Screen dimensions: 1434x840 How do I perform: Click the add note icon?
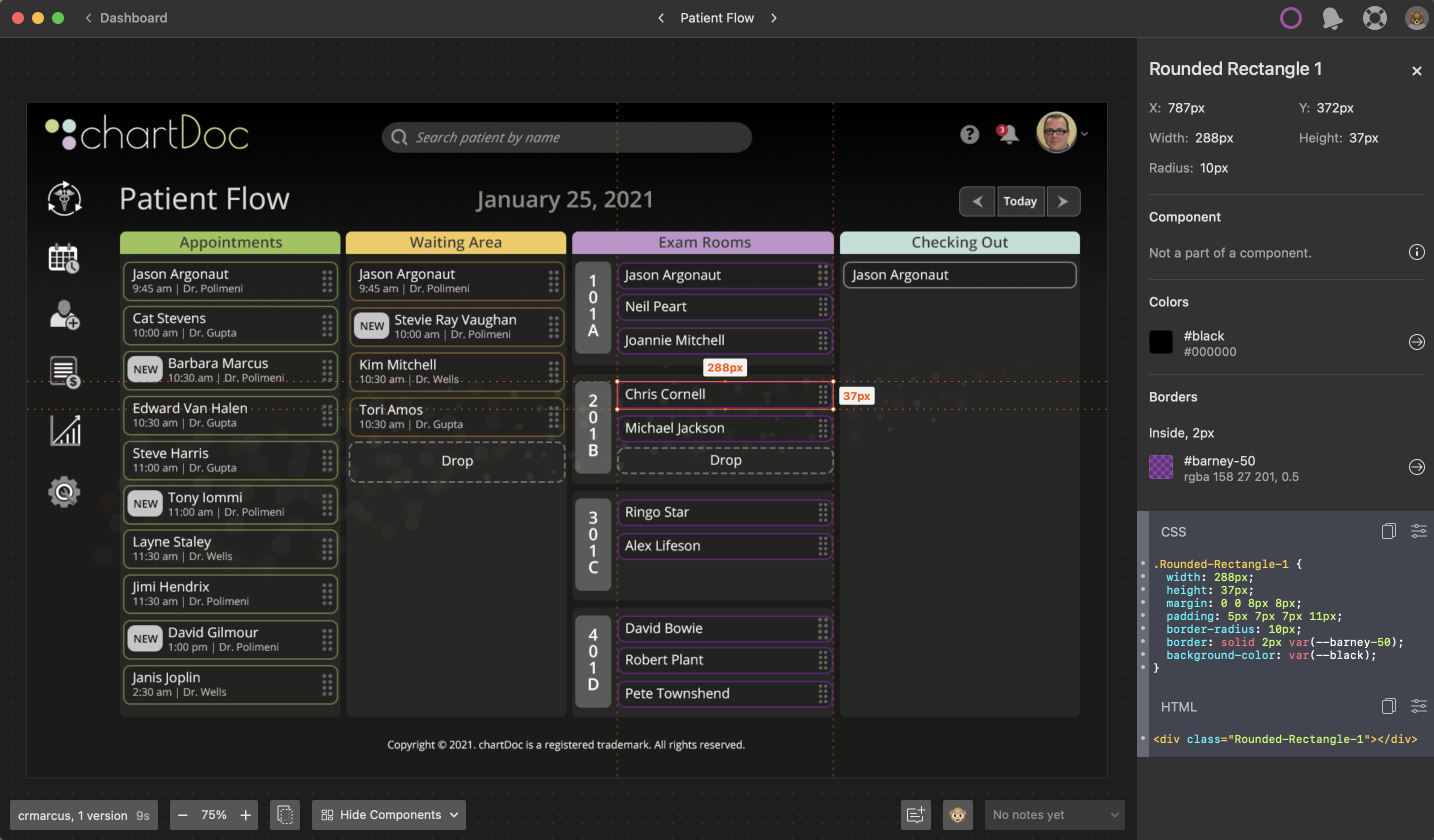915,815
